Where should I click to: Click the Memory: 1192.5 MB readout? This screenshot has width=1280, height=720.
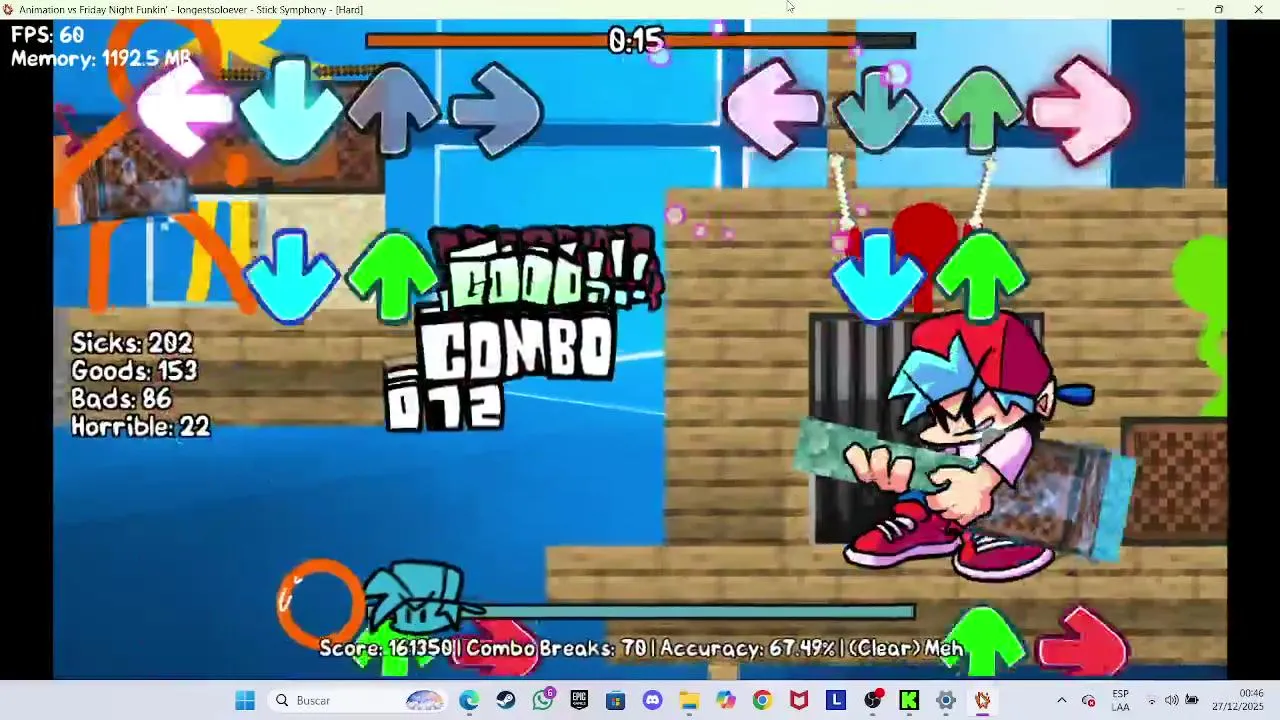(x=101, y=59)
